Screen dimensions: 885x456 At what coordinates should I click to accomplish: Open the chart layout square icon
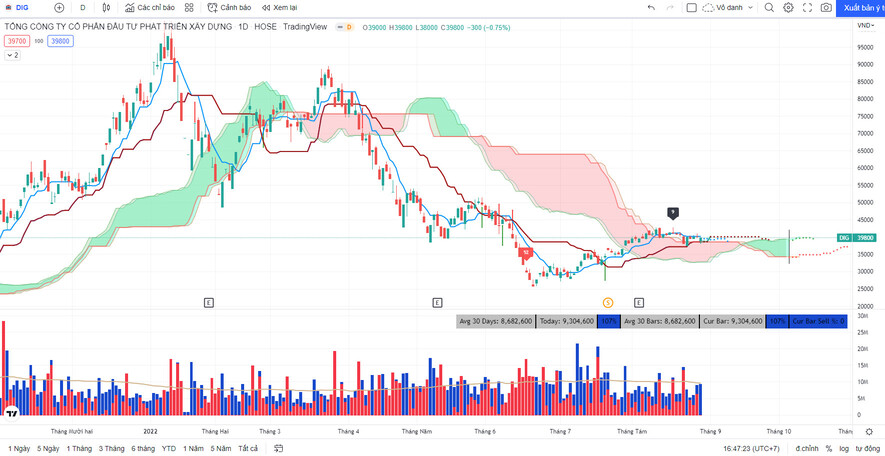pos(691,7)
